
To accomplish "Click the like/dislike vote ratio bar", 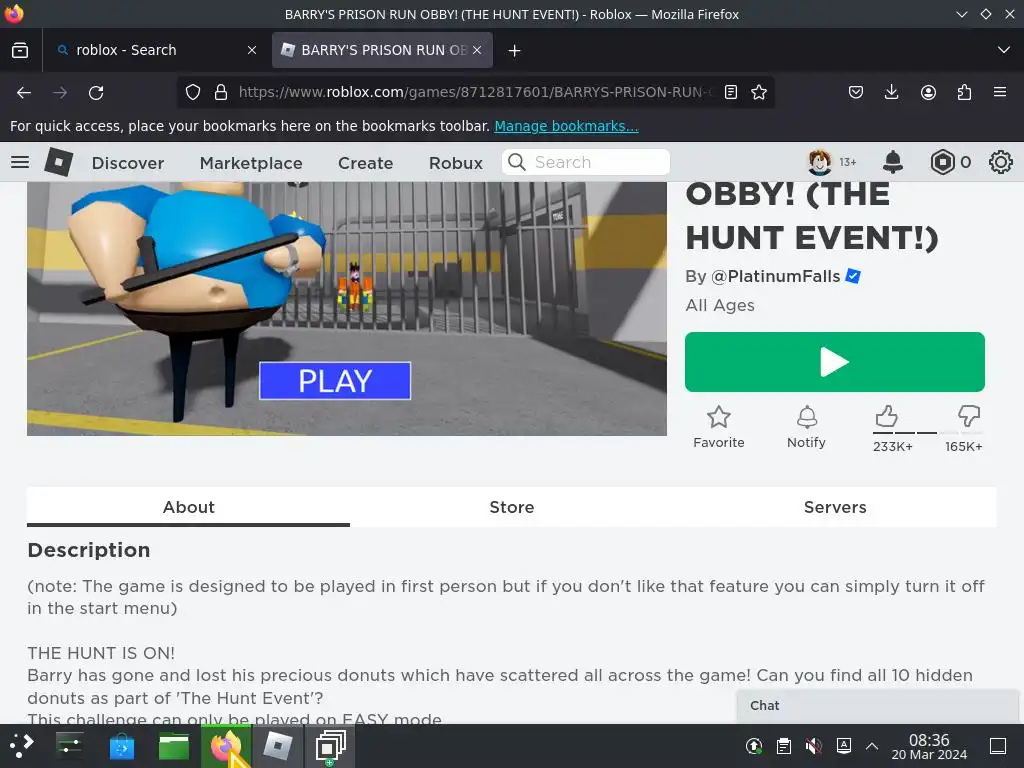I will (x=927, y=432).
